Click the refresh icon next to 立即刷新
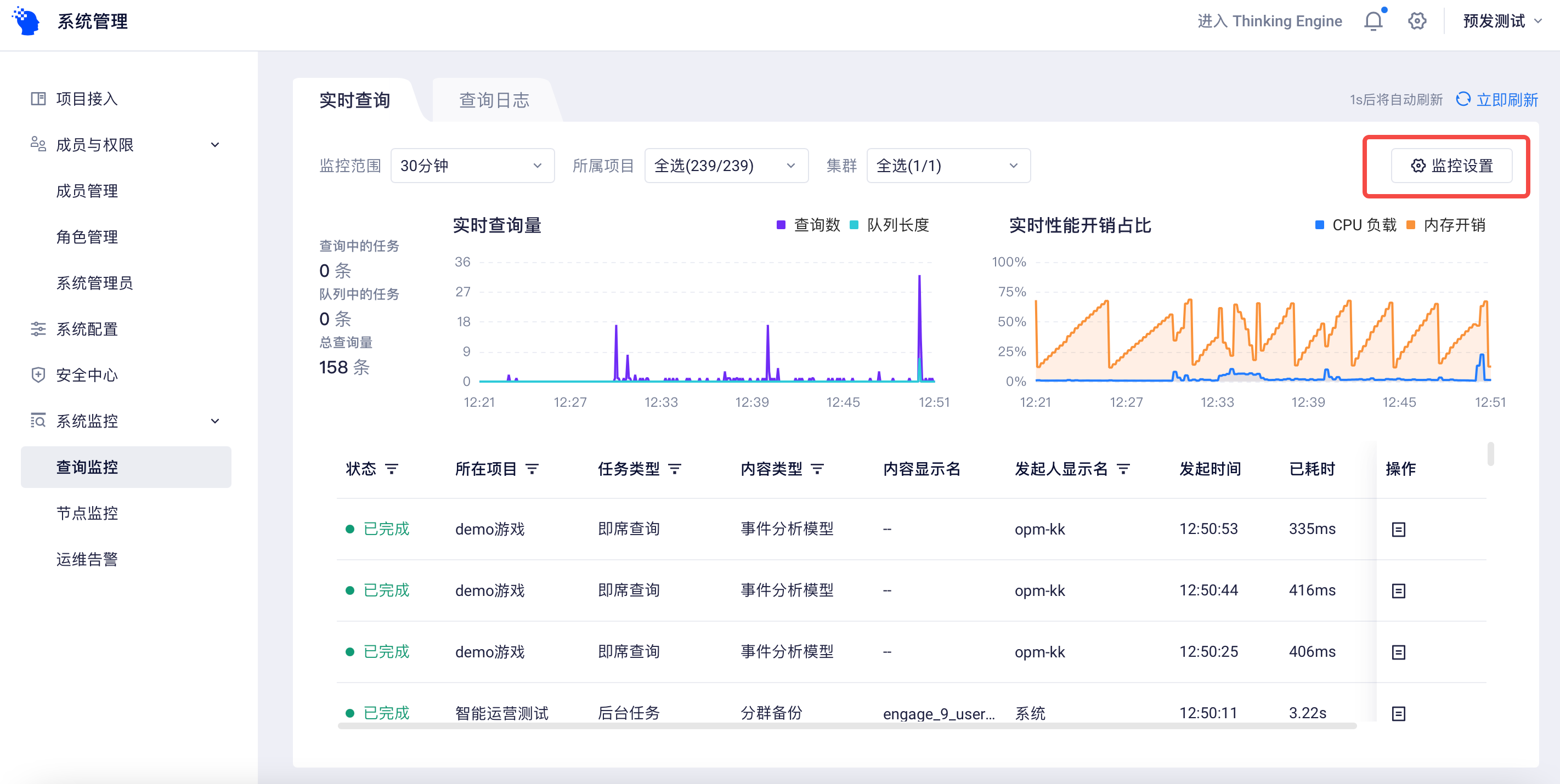This screenshot has height=784, width=1560. 1462,99
